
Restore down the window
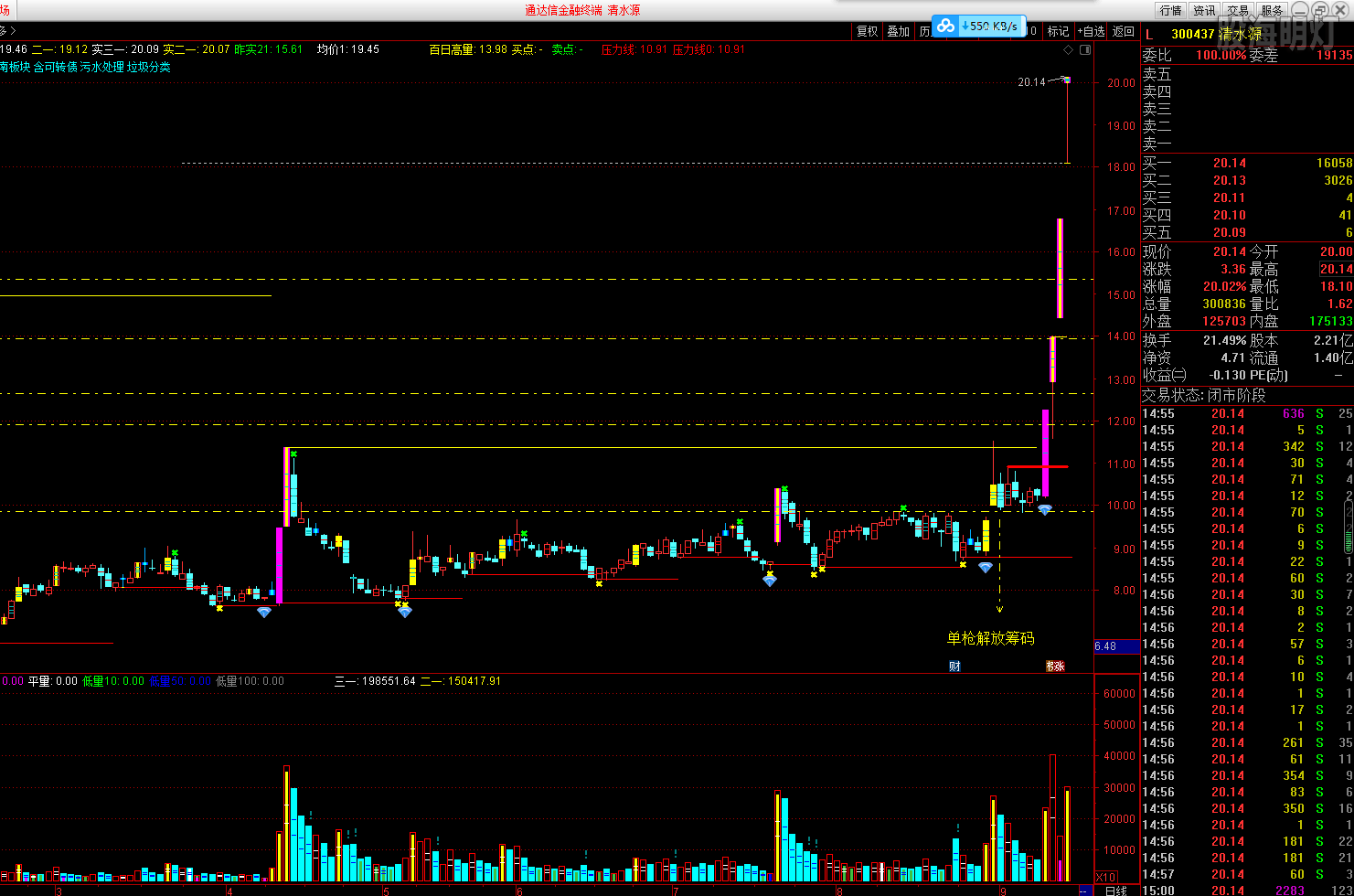coord(1321,9)
